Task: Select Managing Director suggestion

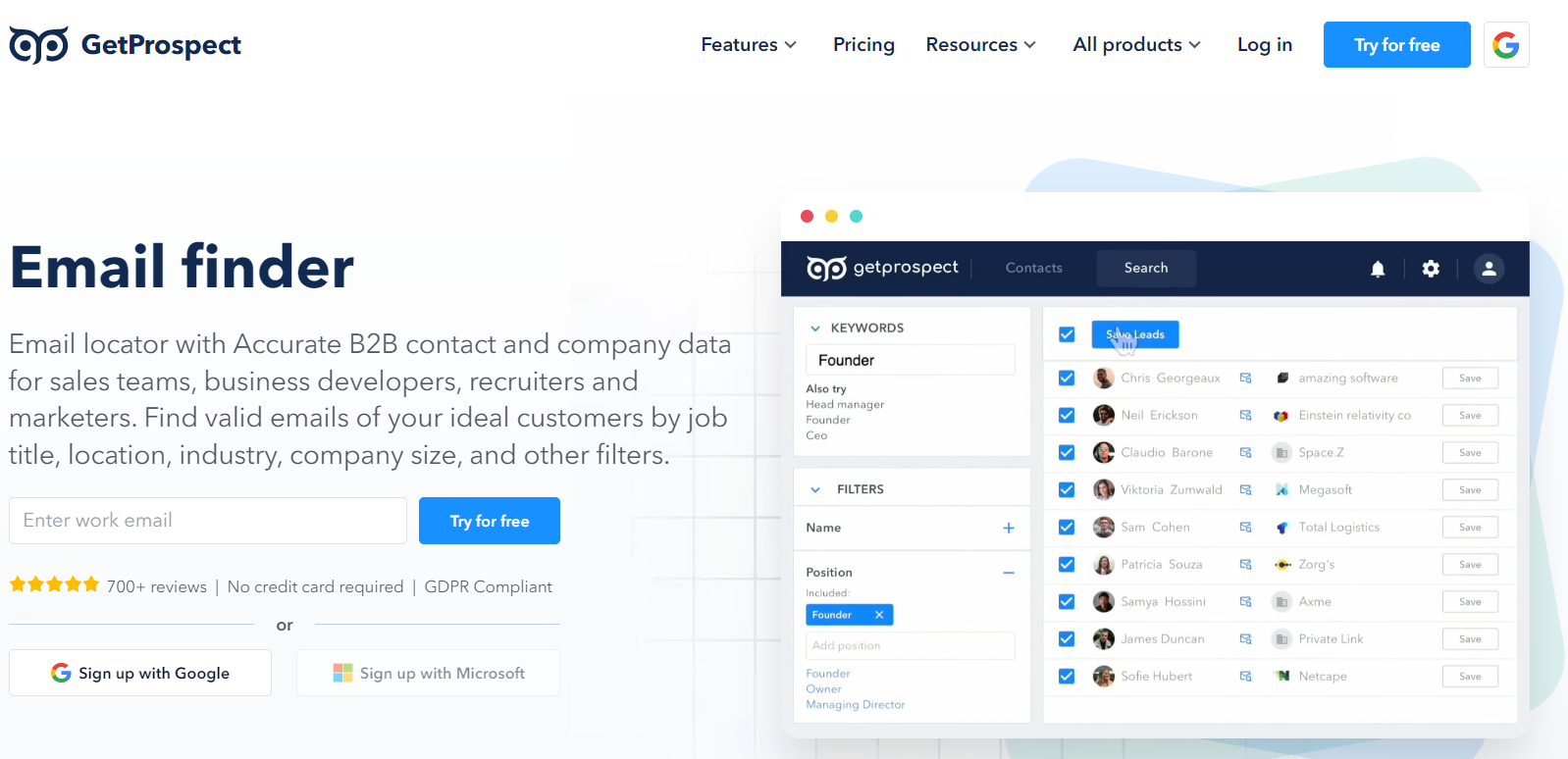Action: pos(856,704)
